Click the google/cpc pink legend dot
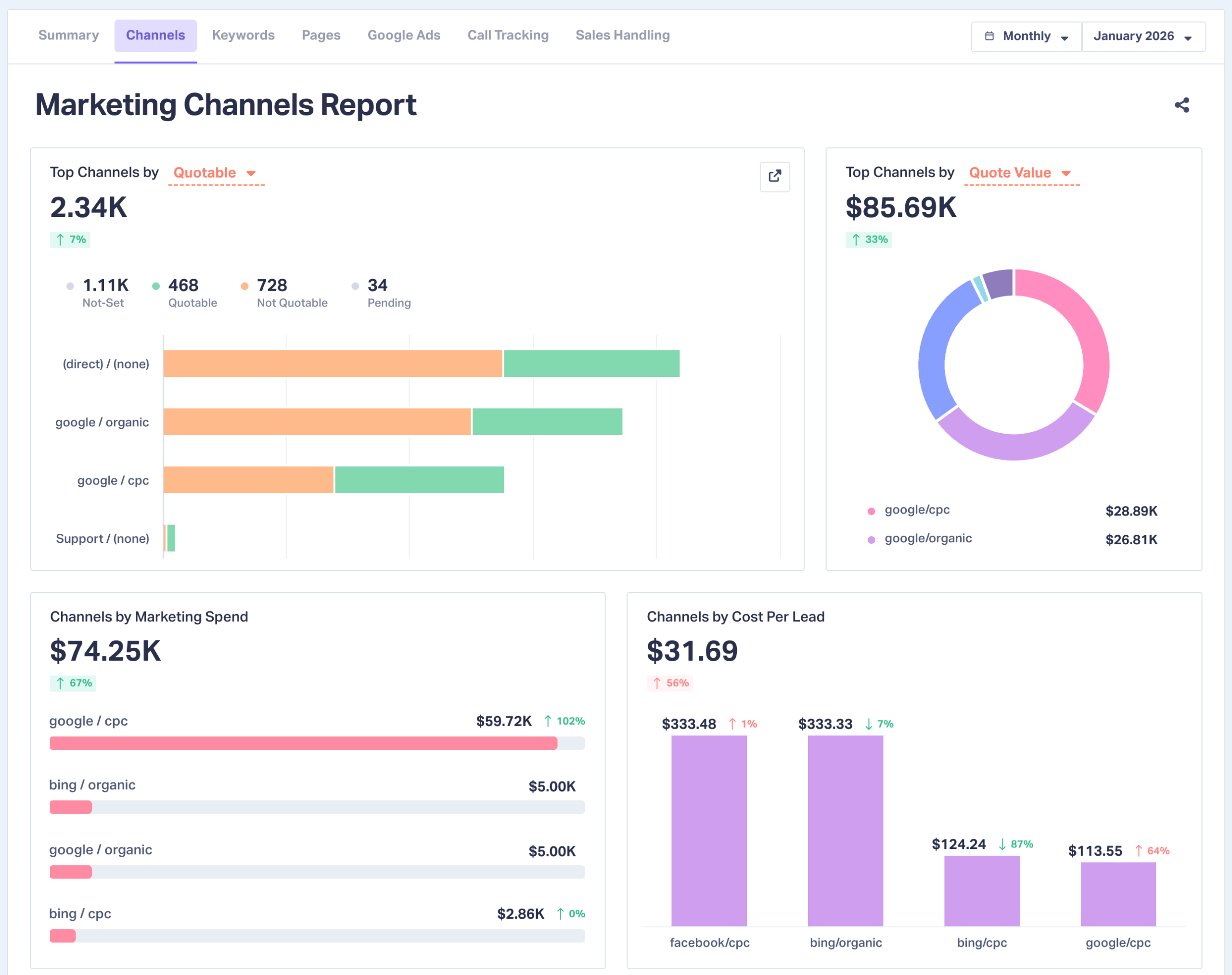The width and height of the screenshot is (1232, 975). [871, 511]
